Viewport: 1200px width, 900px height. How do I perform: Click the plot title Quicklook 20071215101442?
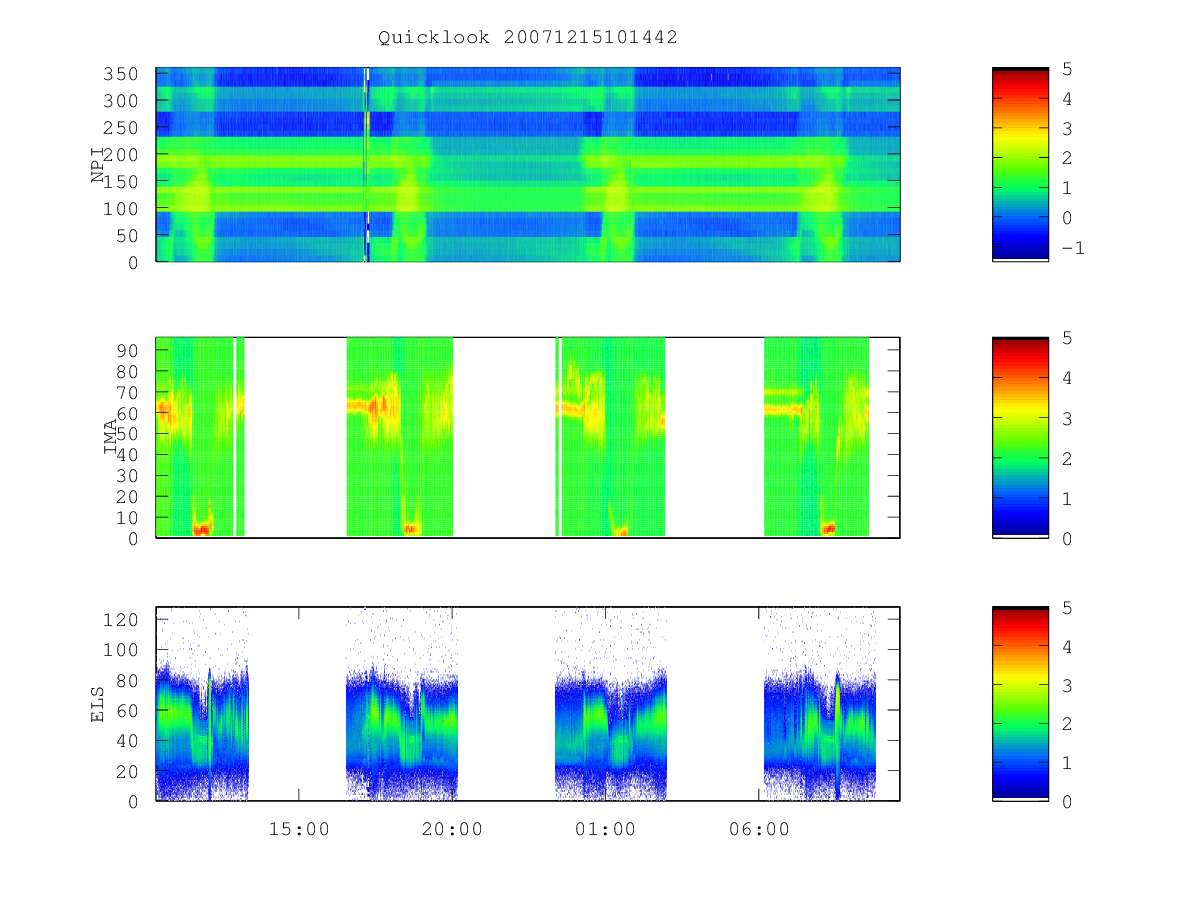[x=528, y=37]
